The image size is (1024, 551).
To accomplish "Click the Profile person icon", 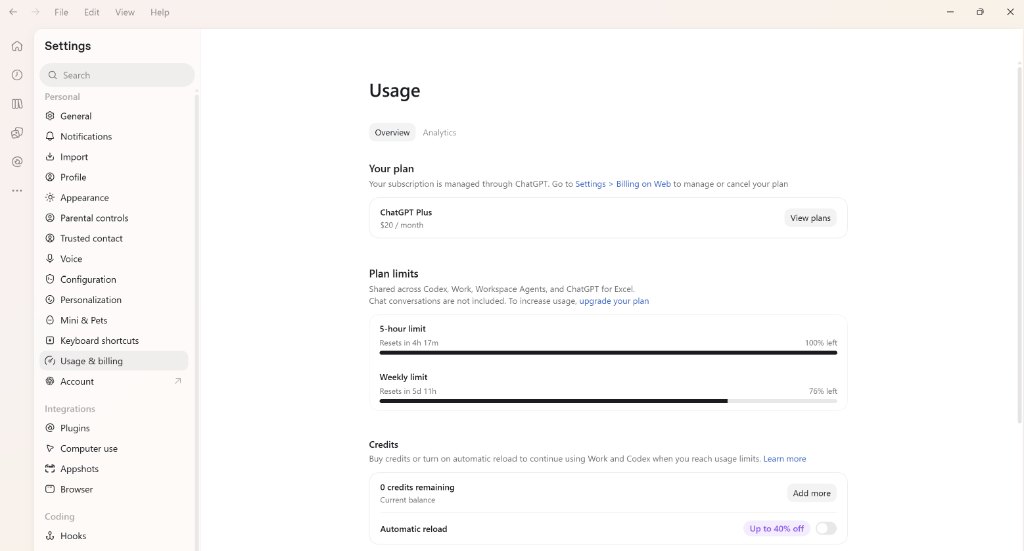I will (50, 177).
